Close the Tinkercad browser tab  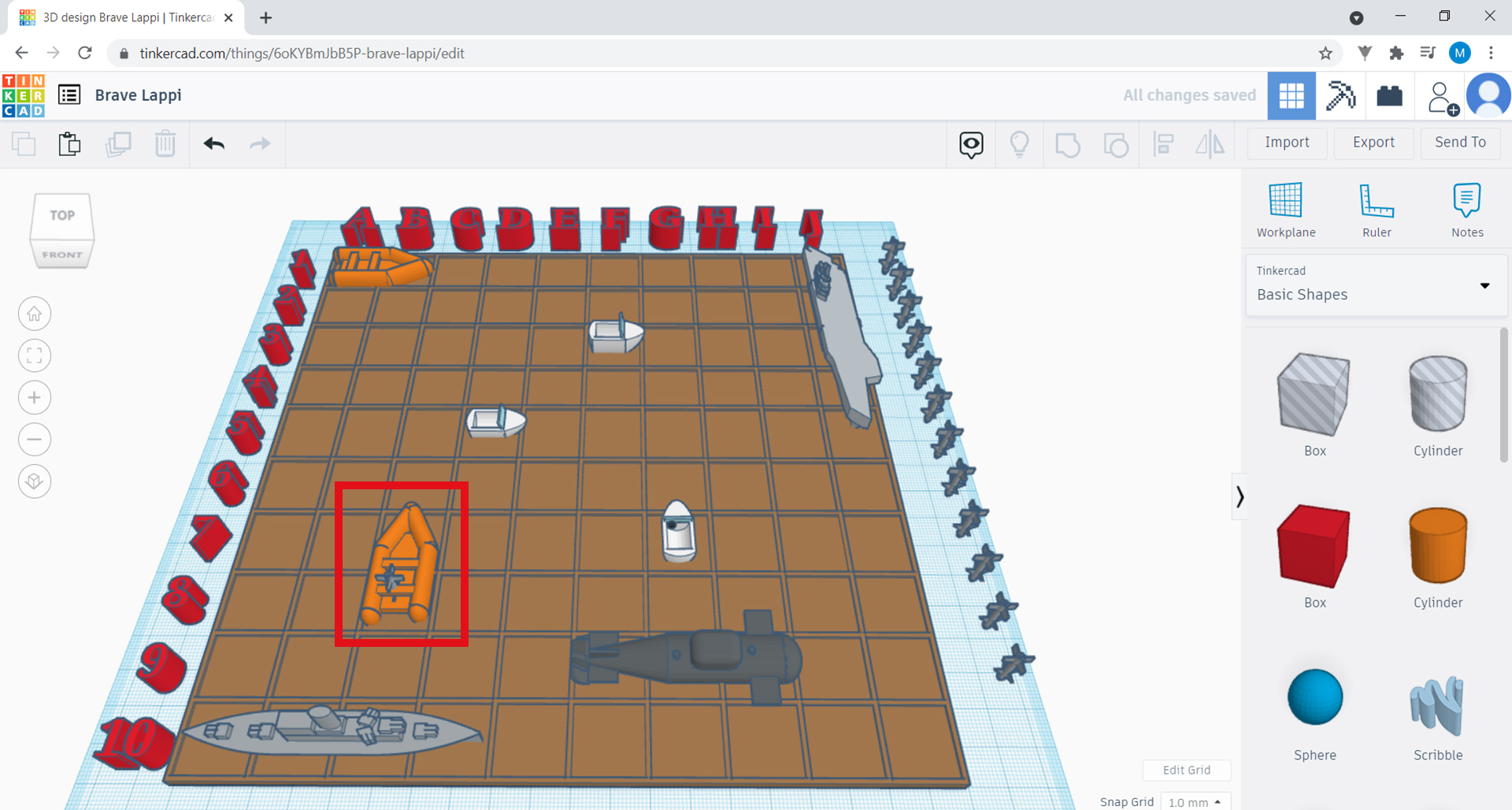[228, 17]
